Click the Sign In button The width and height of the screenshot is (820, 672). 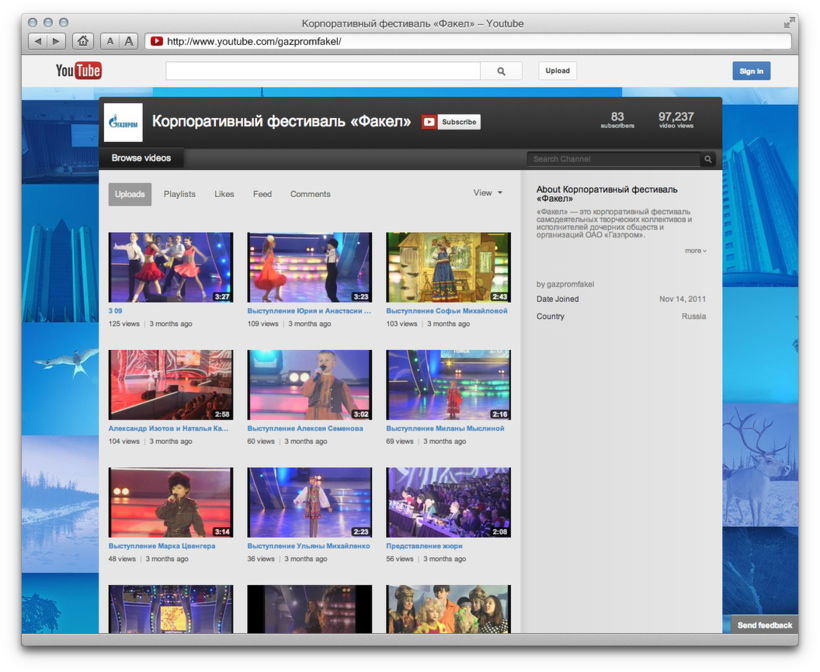point(751,71)
